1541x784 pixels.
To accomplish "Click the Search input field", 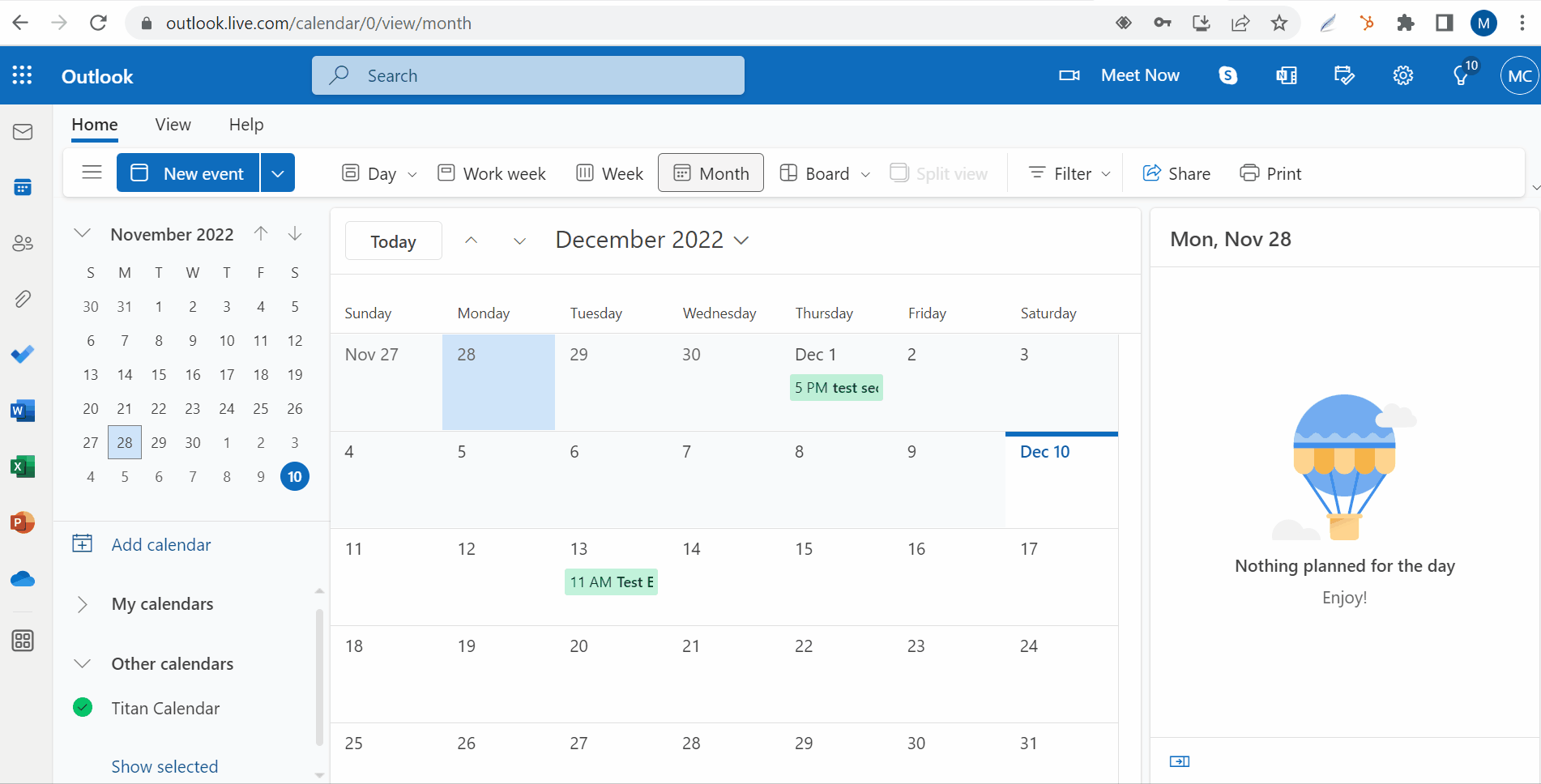I will tap(528, 76).
